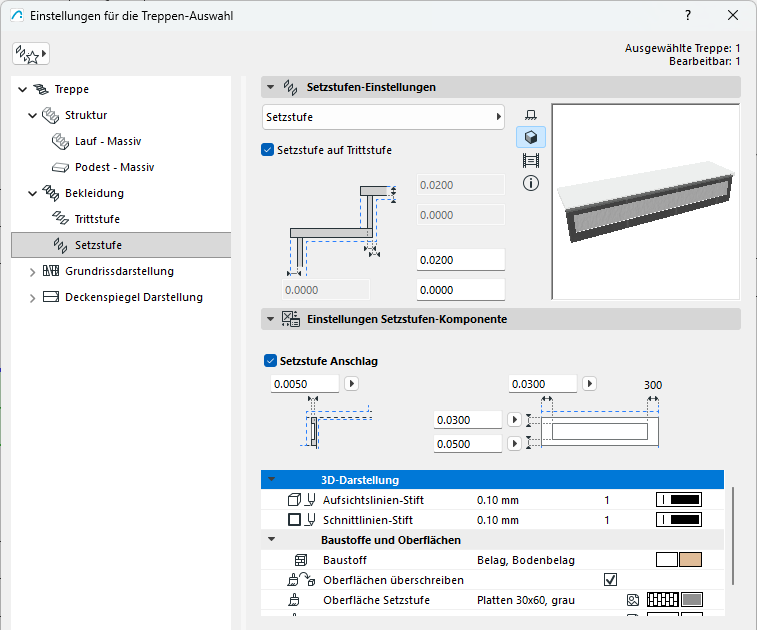
Task: Select the 3D preview cube icon
Action: (531, 138)
